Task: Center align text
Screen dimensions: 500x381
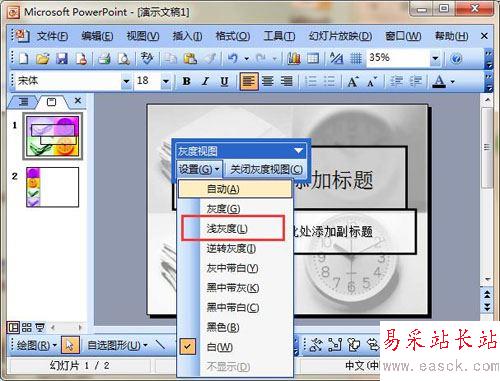Action: (268, 81)
